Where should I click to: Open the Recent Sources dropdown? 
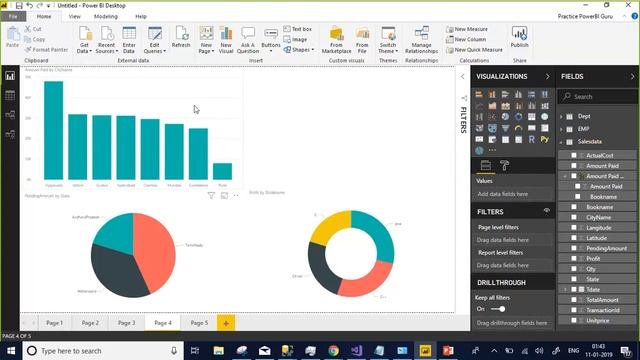106,40
